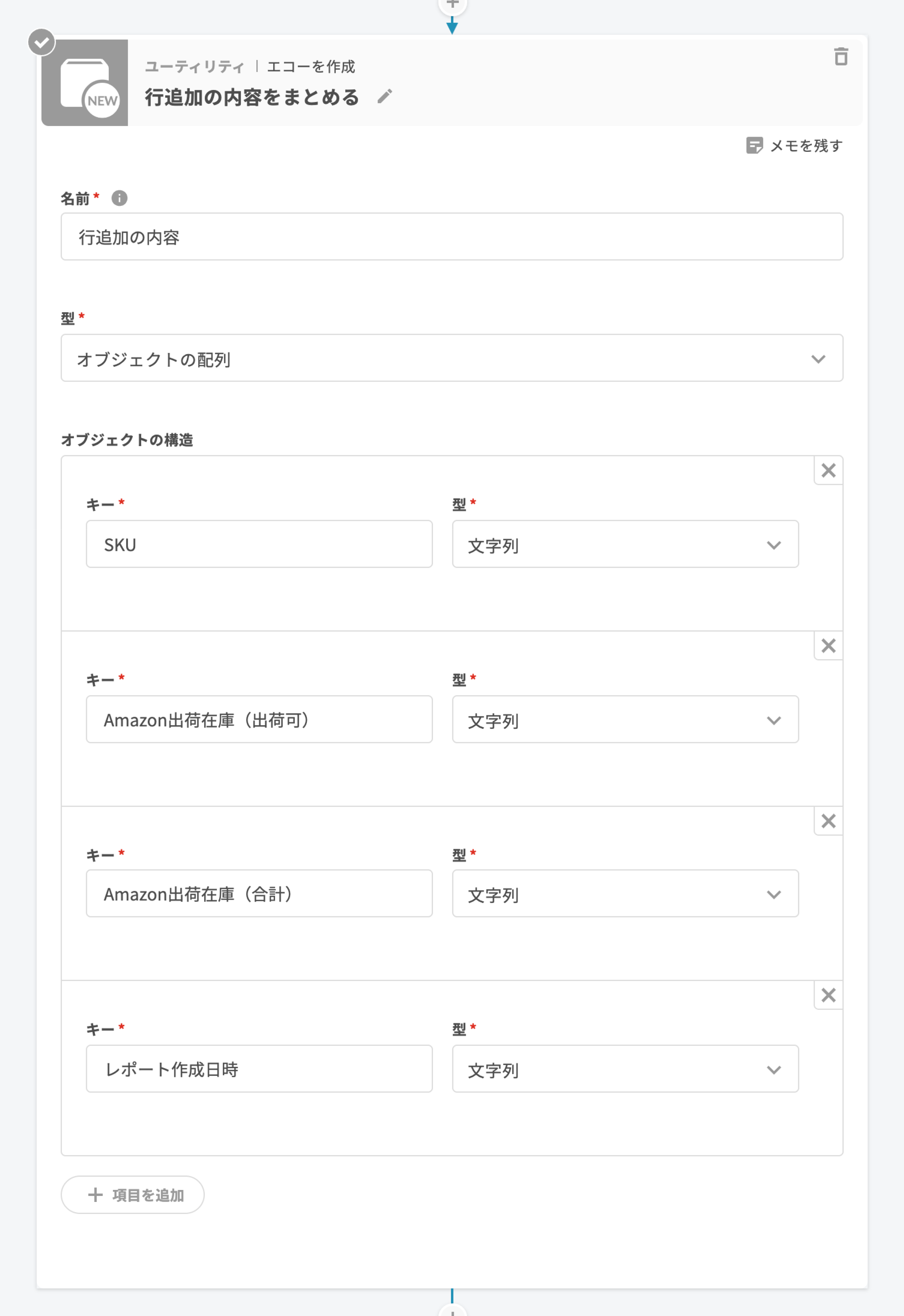Click the NEW utility step icon
The width and height of the screenshot is (904, 1316).
[x=85, y=83]
